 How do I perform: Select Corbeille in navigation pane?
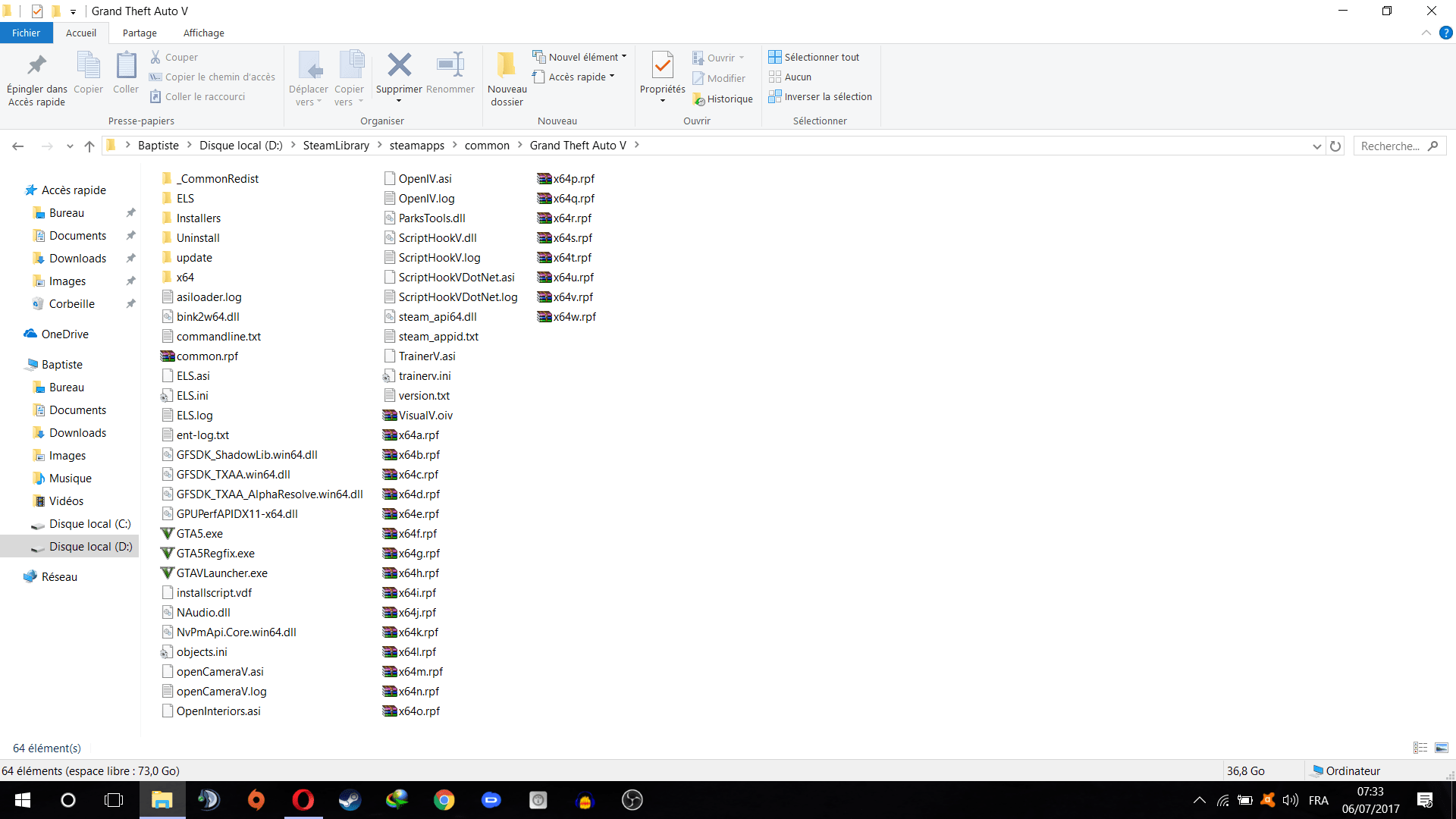tap(72, 304)
